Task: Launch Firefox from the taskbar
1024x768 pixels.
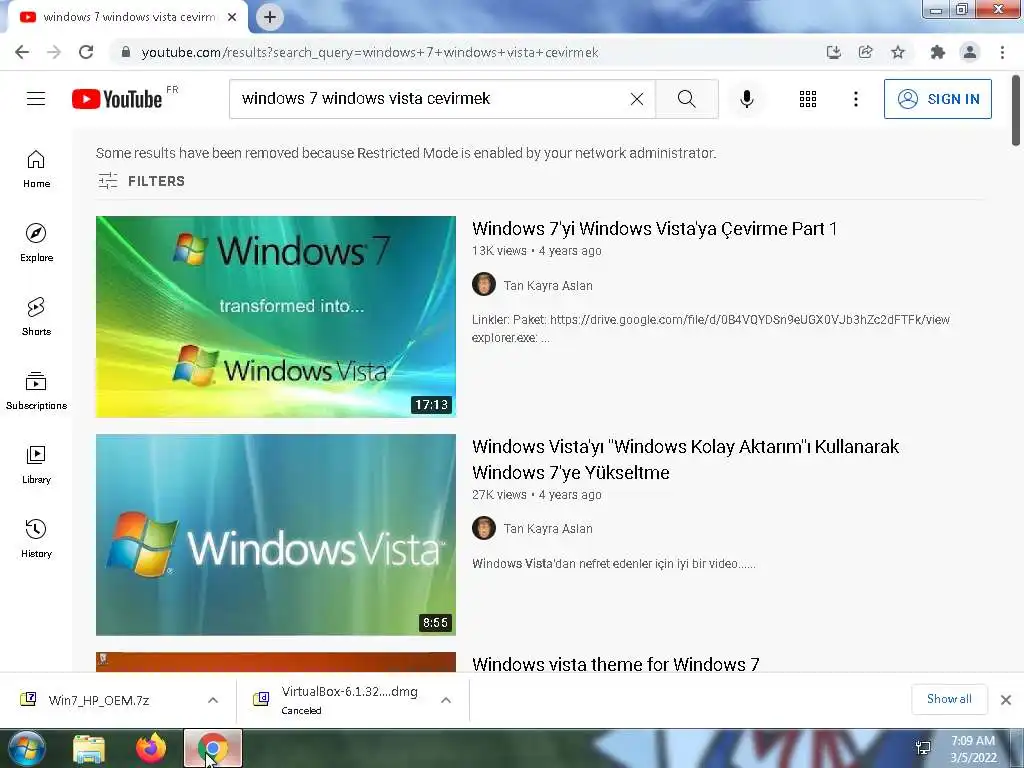Action: (151, 748)
